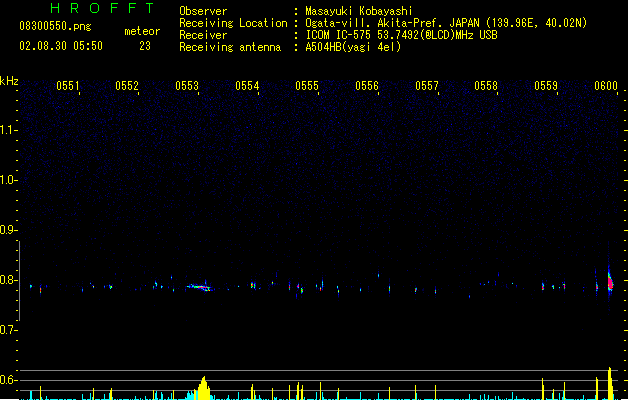Screen dimensions: 629x400
Task: Click the large yellow amplitude peak below 0553
Action: 204,388
